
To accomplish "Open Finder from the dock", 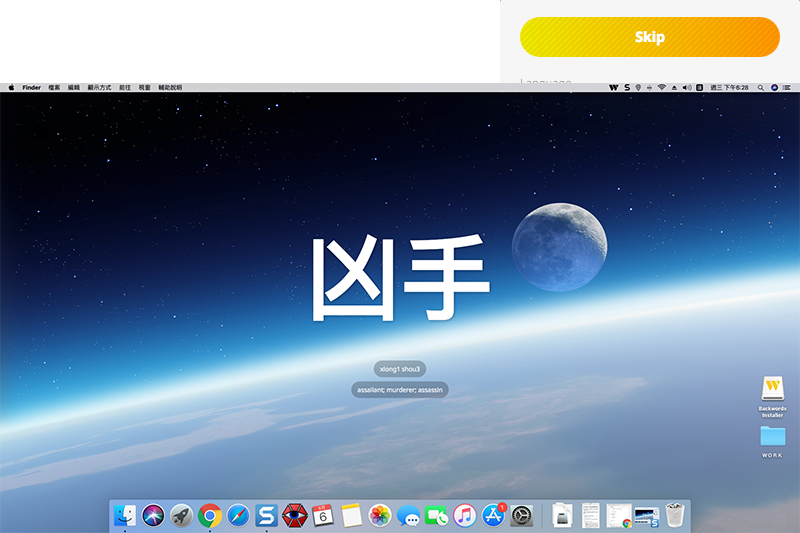I will tap(124, 516).
